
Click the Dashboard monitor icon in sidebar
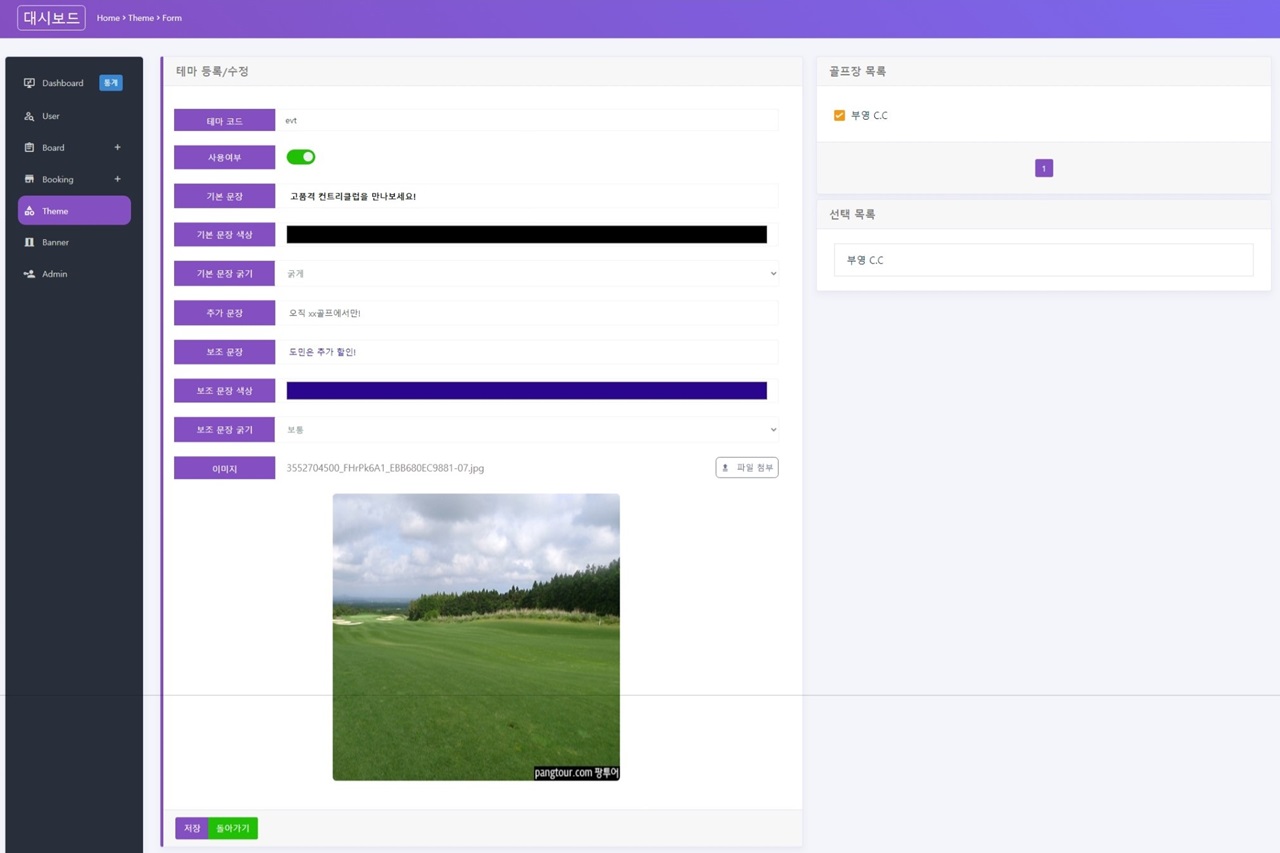29,83
